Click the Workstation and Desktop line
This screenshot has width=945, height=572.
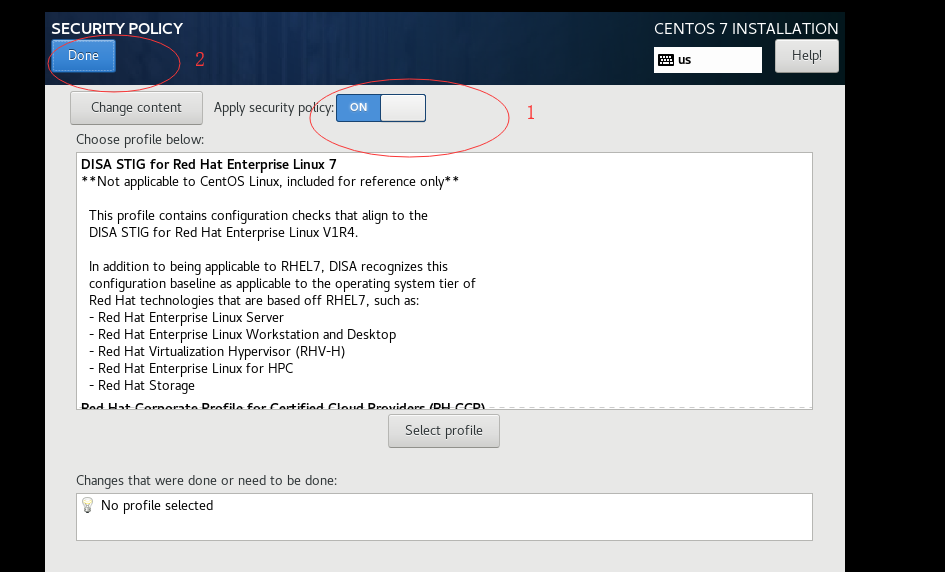(242, 335)
